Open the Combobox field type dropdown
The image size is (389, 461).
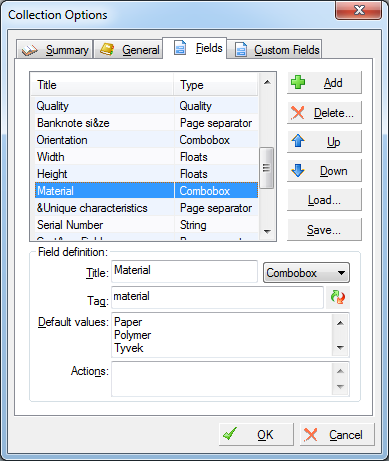click(x=306, y=273)
